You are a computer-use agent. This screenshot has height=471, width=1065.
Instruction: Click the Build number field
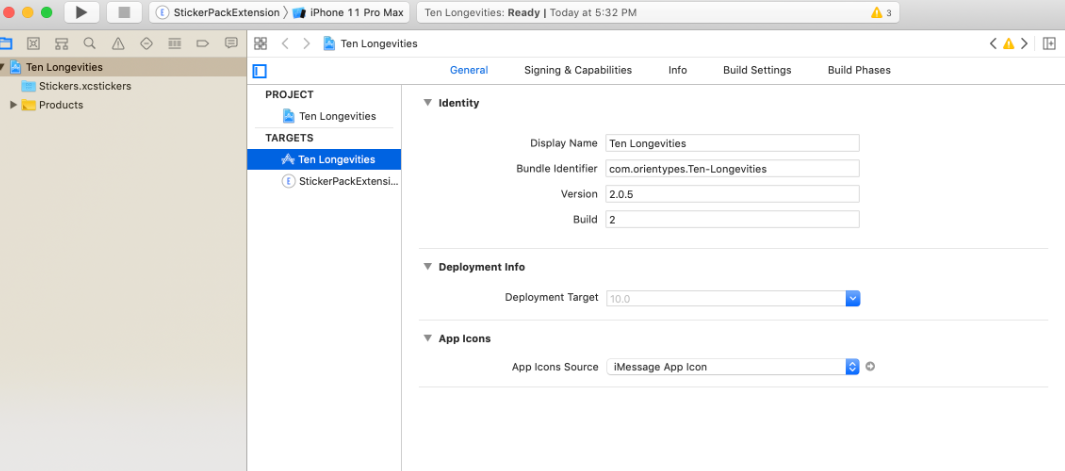732,220
